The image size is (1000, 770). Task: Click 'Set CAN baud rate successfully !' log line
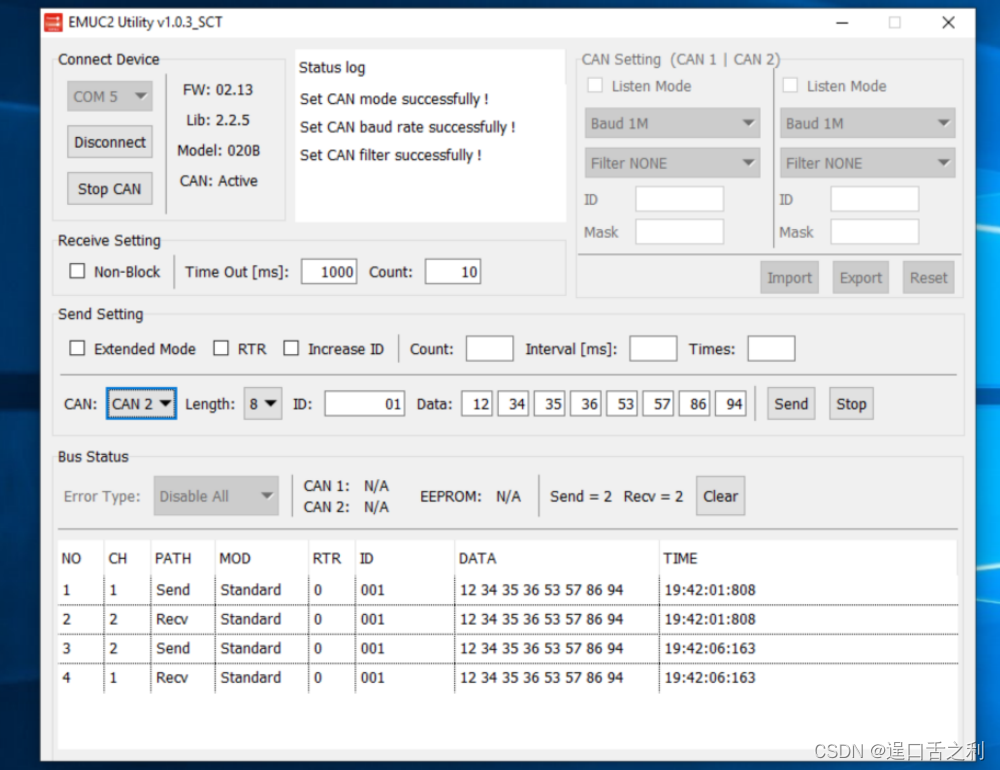[408, 127]
